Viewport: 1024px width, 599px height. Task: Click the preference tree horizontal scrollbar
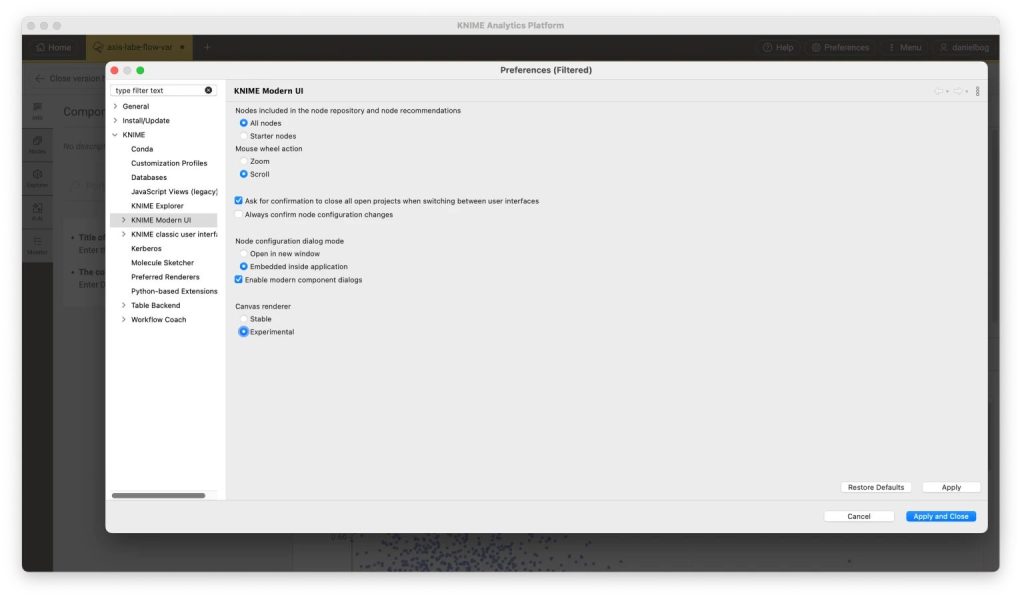coord(158,496)
